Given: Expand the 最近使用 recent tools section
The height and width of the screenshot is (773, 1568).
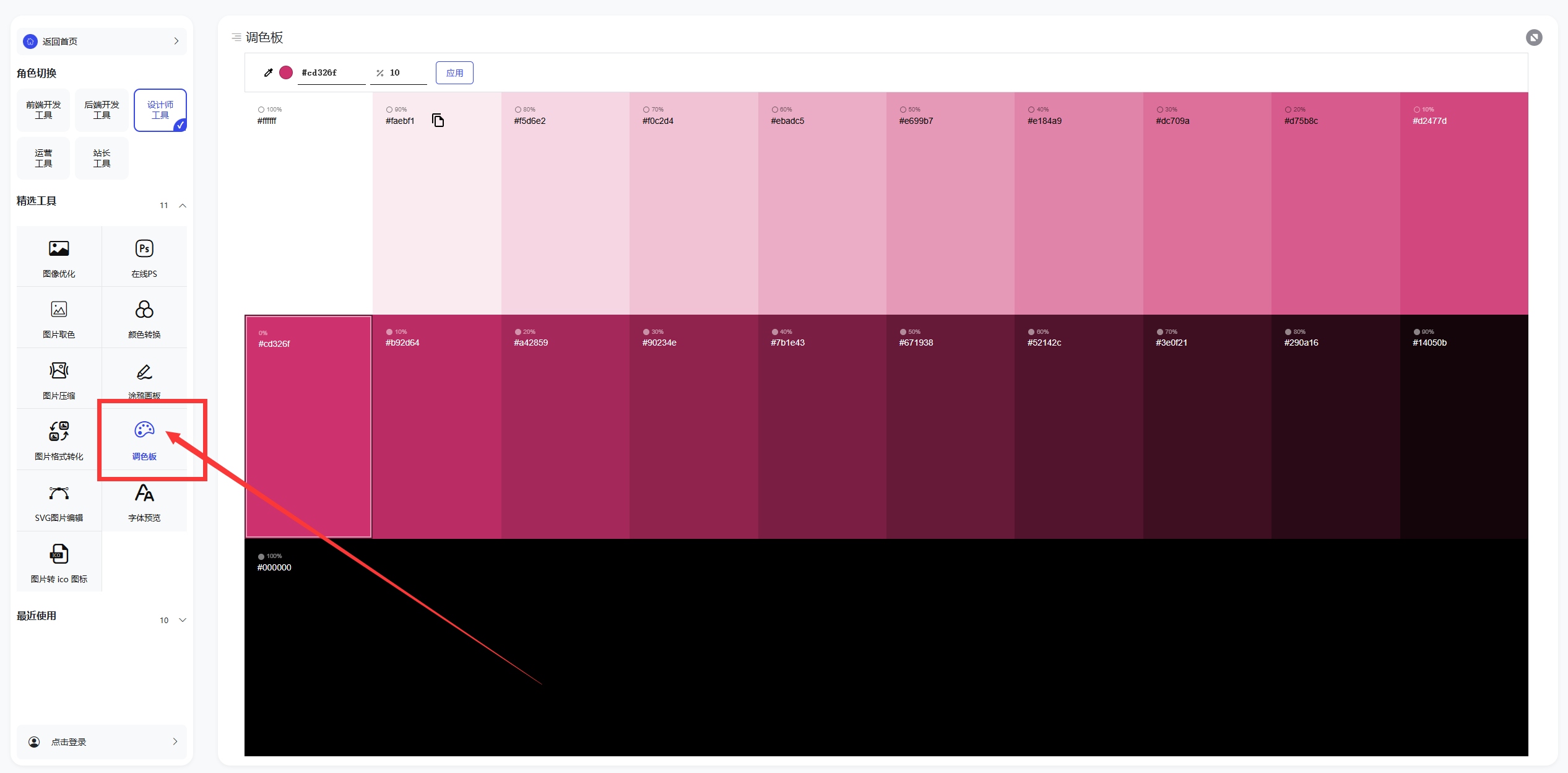Looking at the screenshot, I should 183,620.
